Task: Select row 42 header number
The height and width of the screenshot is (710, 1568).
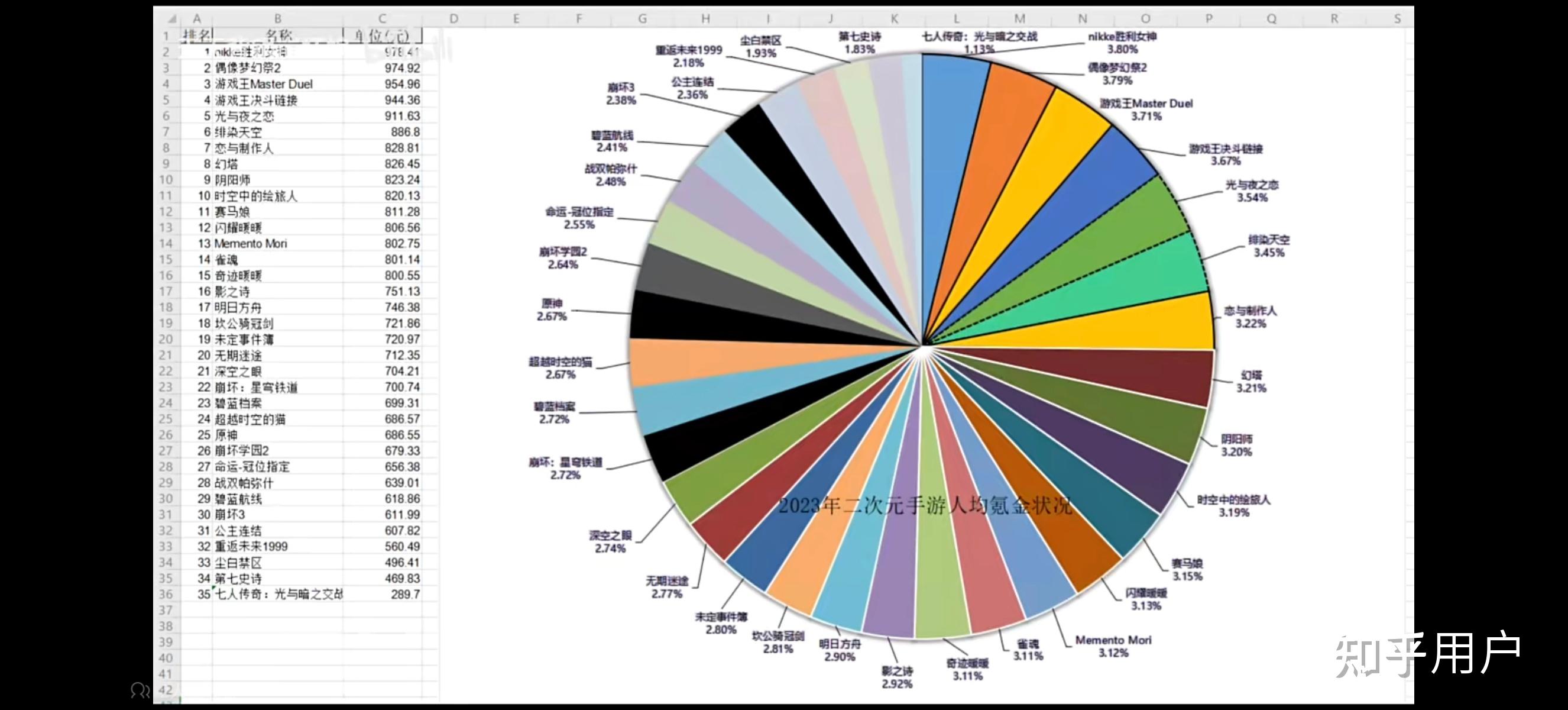Action: pos(167,690)
